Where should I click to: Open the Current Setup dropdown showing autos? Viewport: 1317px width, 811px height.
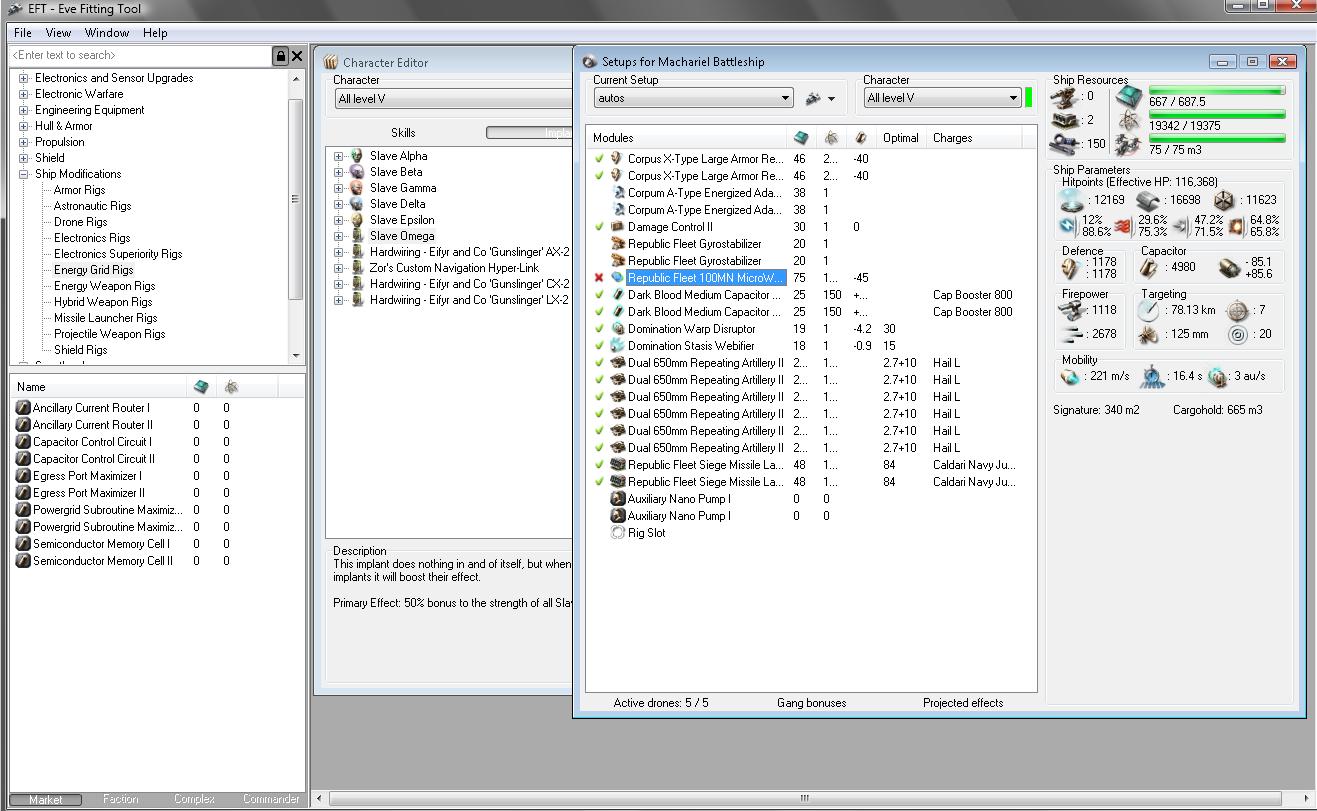693,98
